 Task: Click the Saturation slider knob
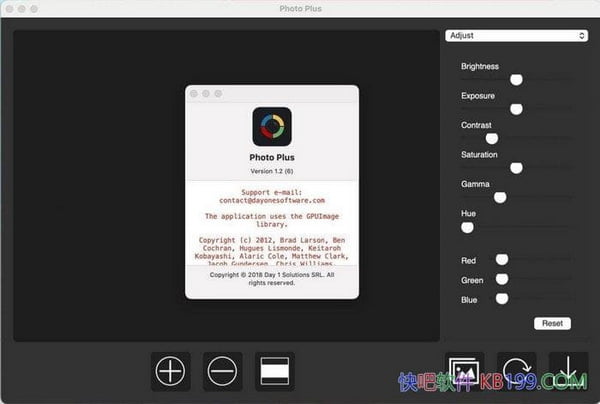pos(516,168)
